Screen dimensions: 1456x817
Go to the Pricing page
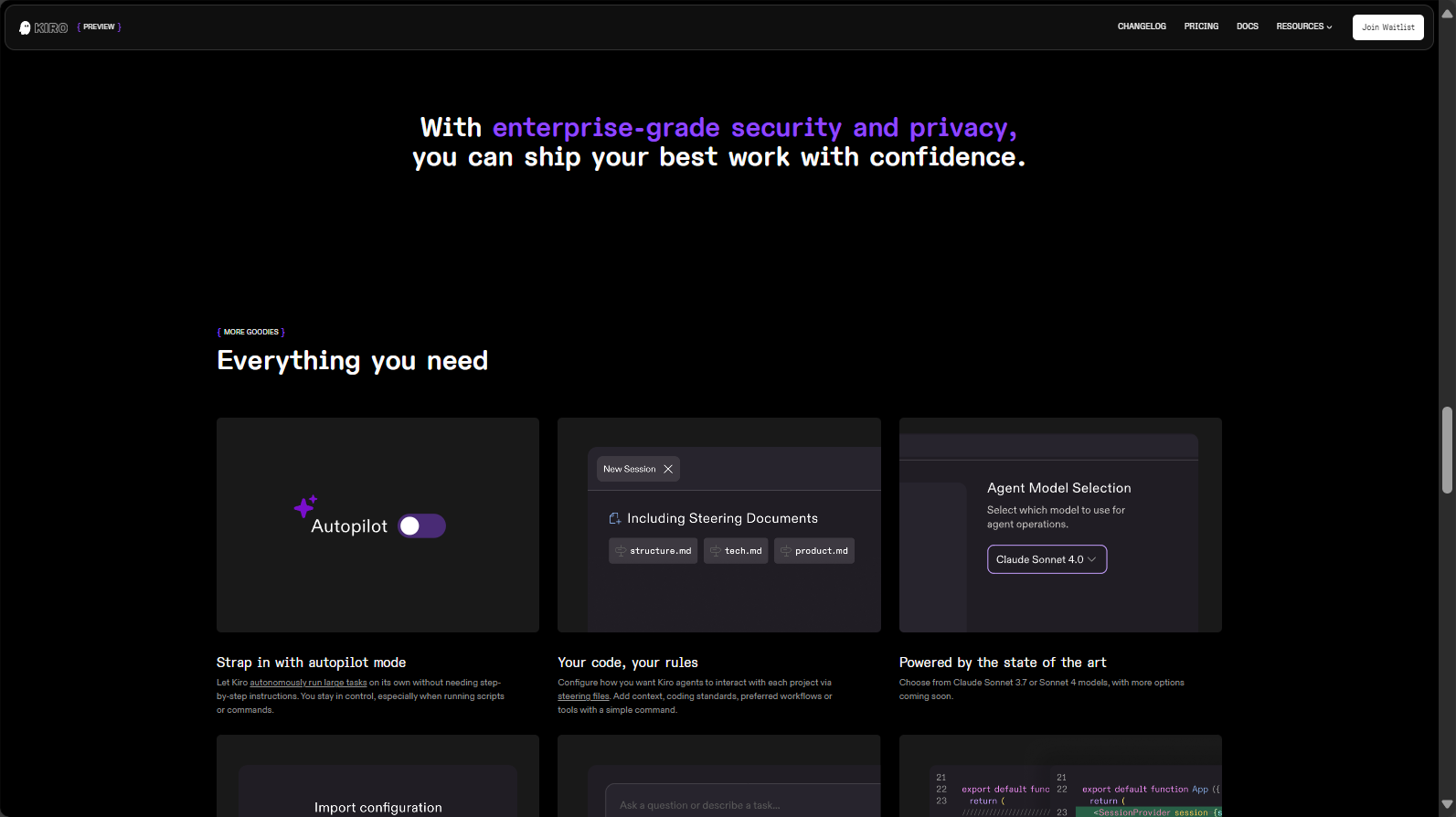(1201, 27)
